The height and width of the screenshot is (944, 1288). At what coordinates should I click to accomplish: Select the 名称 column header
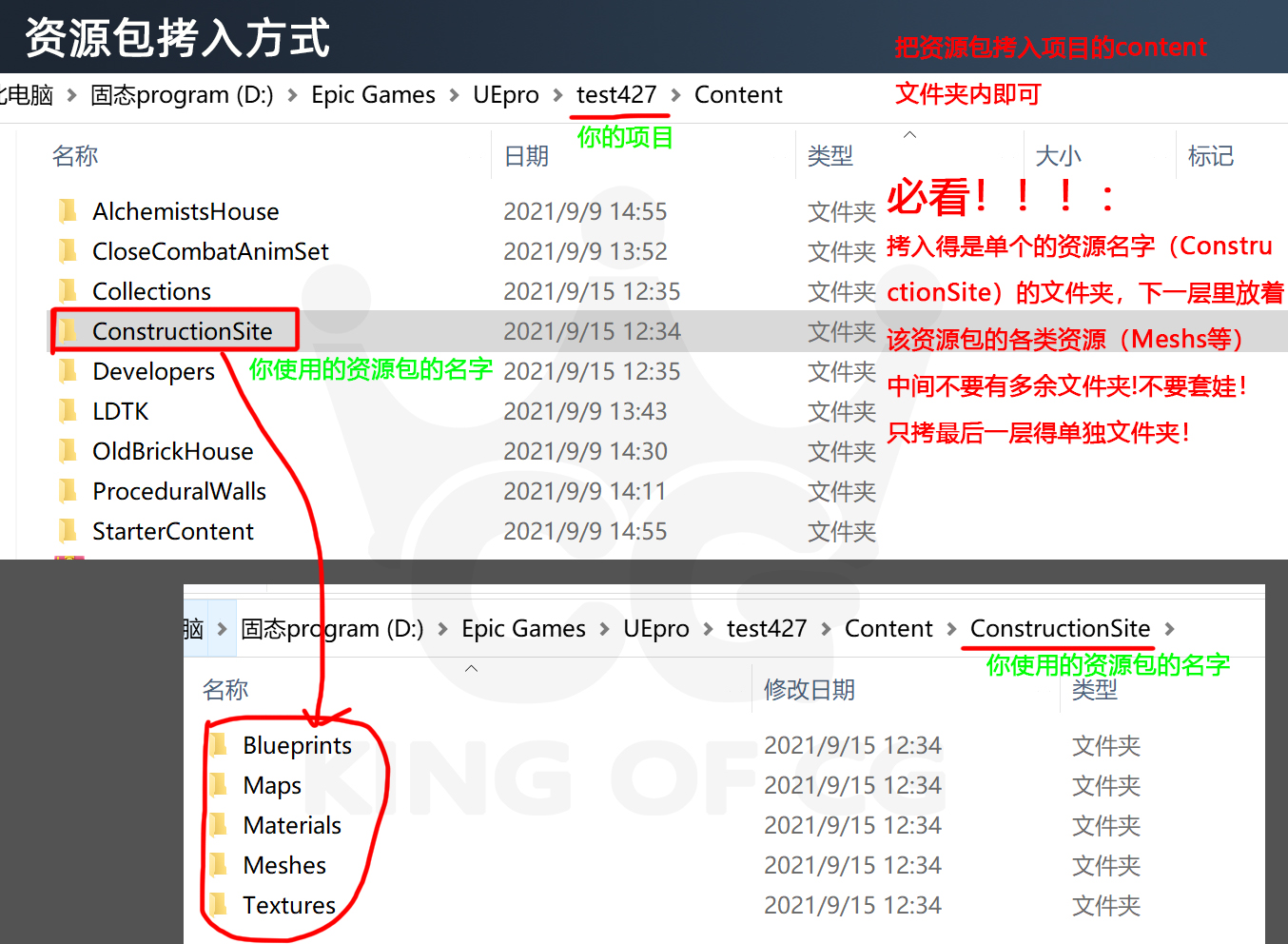74,155
